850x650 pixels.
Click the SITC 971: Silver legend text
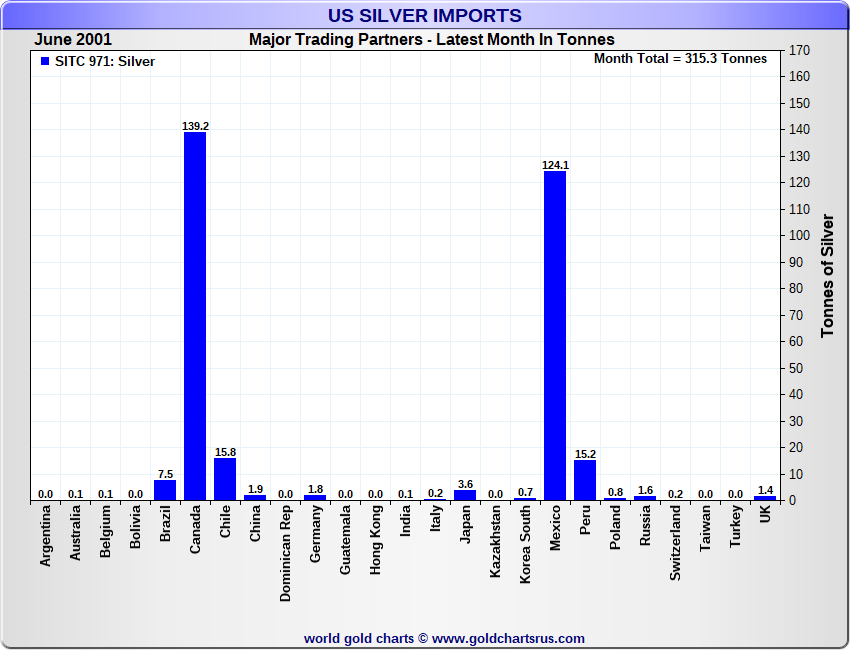[105, 61]
